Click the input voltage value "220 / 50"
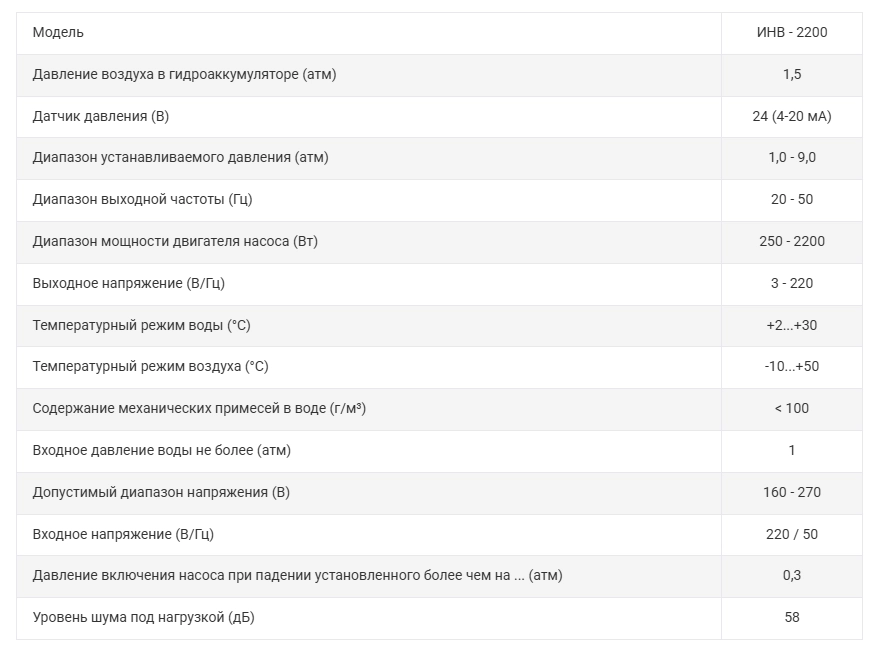The height and width of the screenshot is (652, 875). 791,534
